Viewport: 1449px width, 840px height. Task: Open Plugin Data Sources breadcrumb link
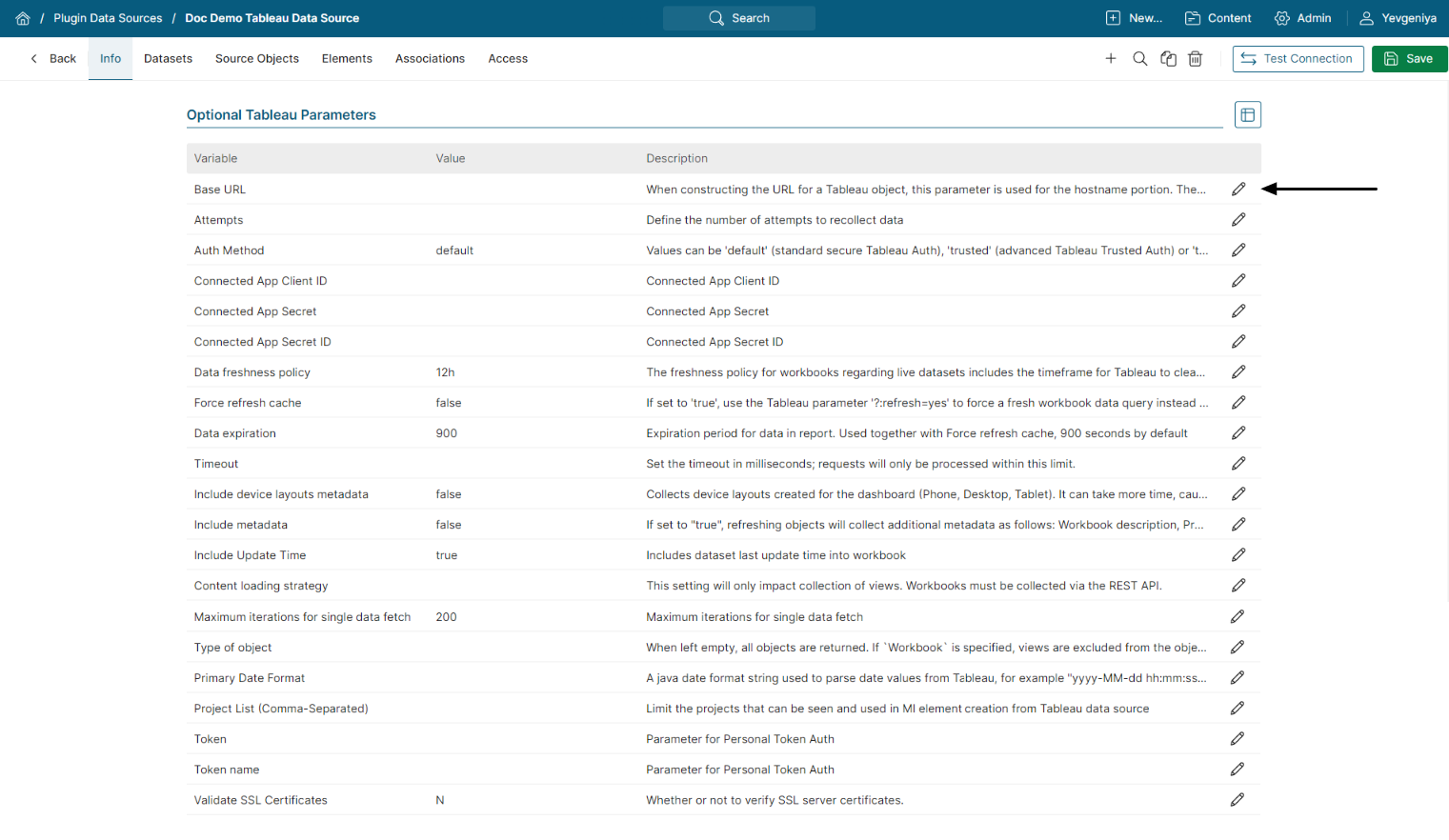point(108,18)
